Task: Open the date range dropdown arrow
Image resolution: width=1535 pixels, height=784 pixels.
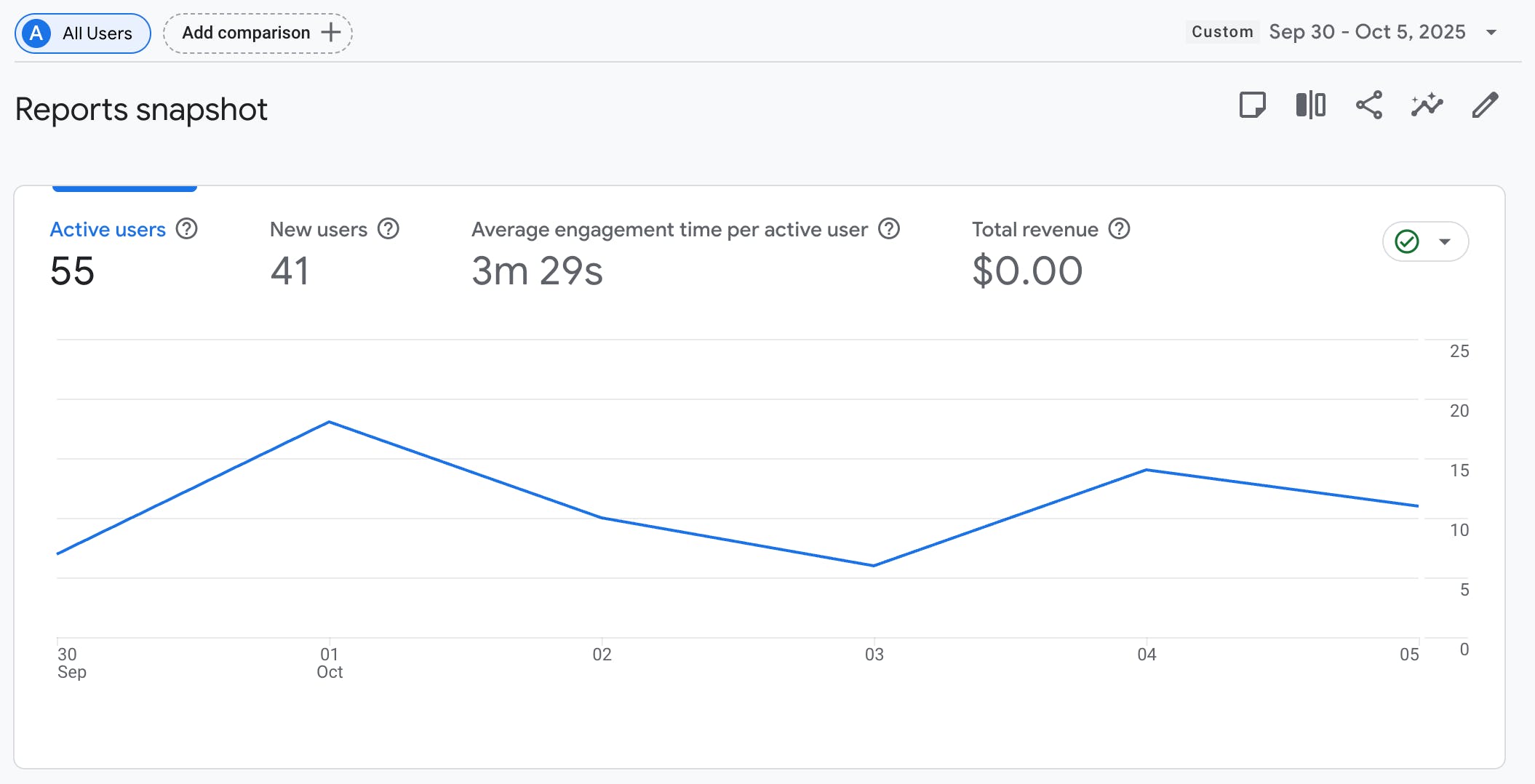Action: click(1491, 32)
